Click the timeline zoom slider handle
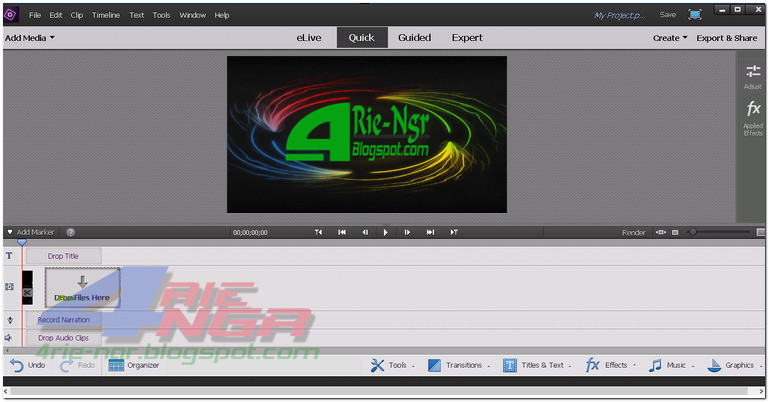769x402 pixels. 693,232
